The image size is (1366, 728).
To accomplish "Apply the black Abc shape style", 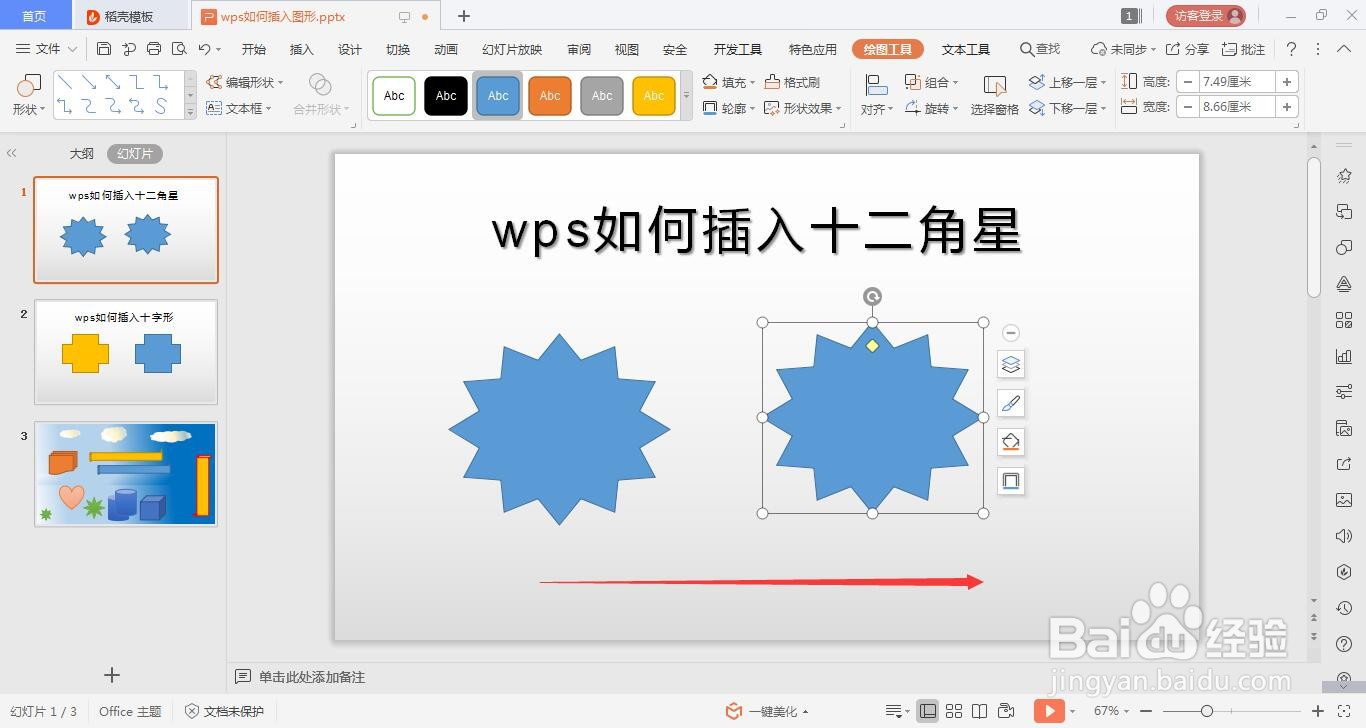I will point(446,96).
